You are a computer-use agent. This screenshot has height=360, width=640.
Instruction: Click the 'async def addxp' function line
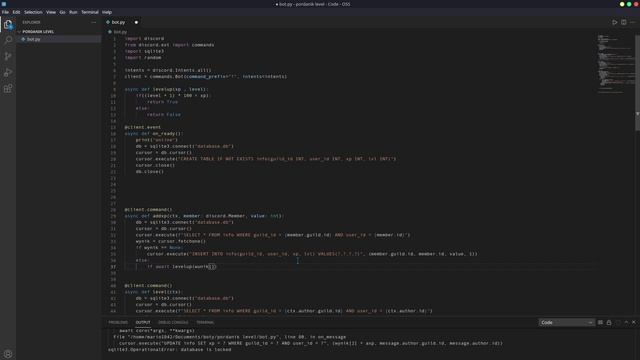(204, 216)
